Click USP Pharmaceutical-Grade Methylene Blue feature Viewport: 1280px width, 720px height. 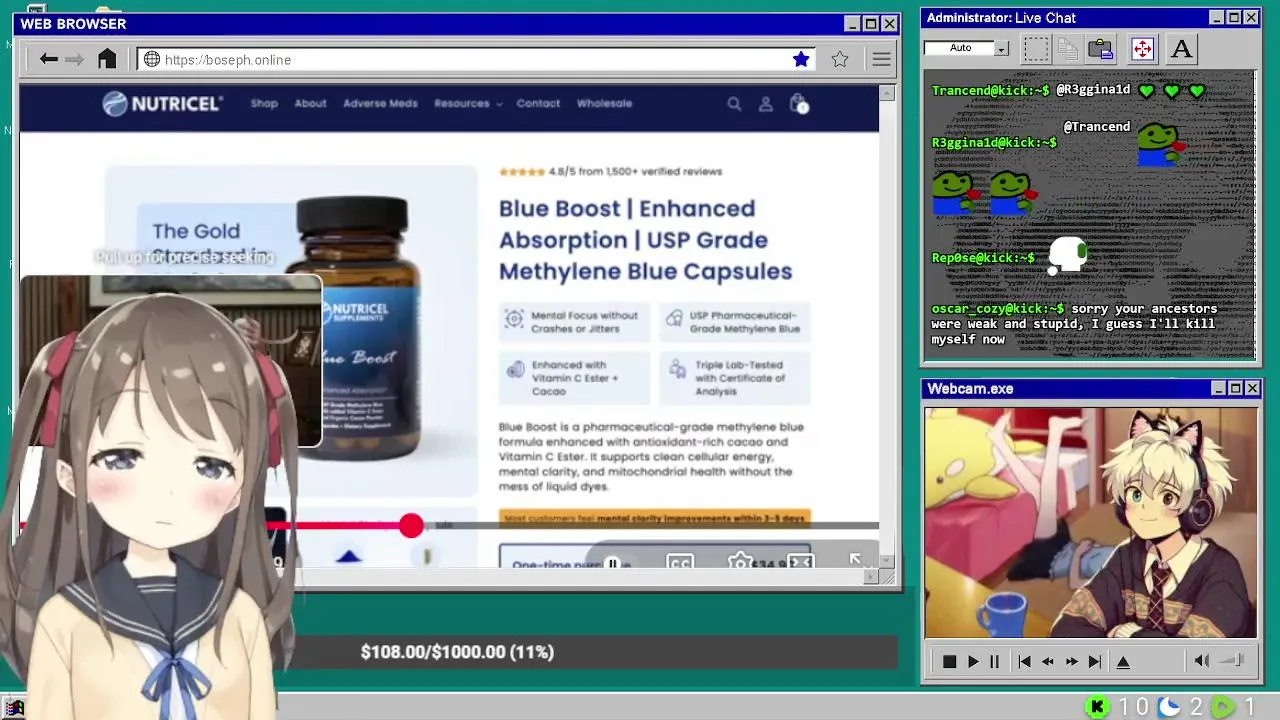pos(735,322)
